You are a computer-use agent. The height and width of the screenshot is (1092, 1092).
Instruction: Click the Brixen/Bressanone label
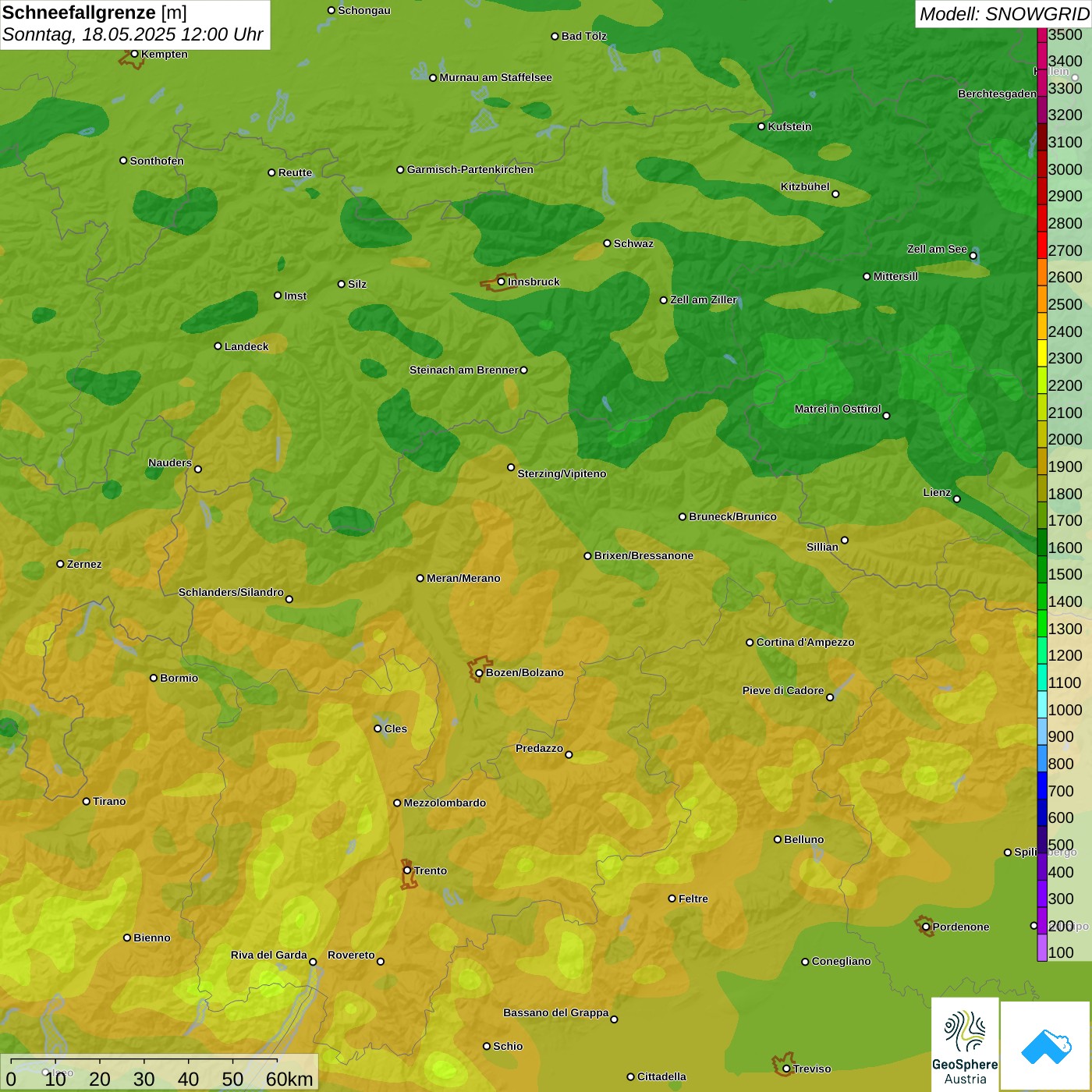(x=643, y=555)
